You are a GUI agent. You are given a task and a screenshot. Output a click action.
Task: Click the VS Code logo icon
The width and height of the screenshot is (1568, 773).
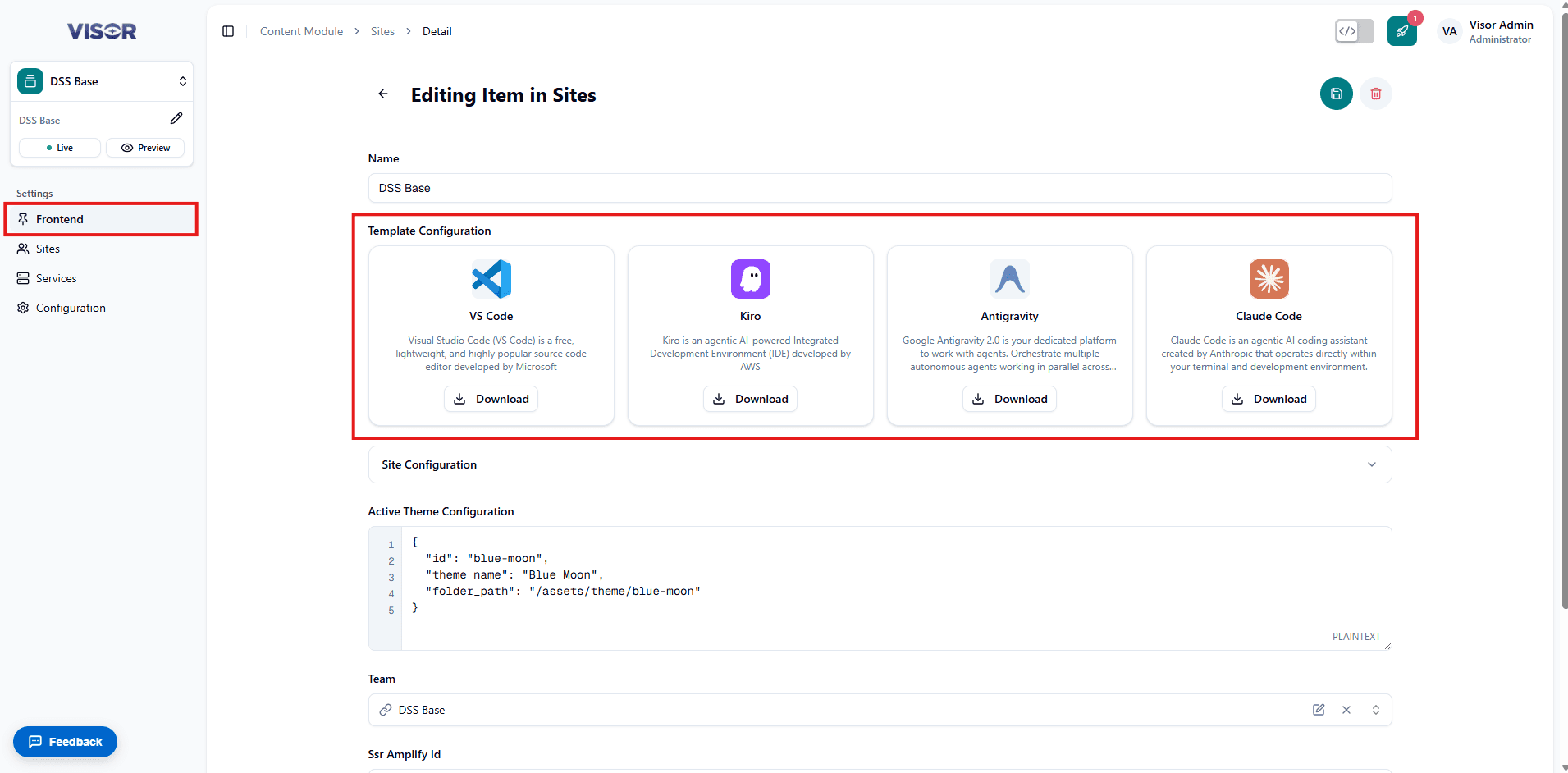coord(491,279)
